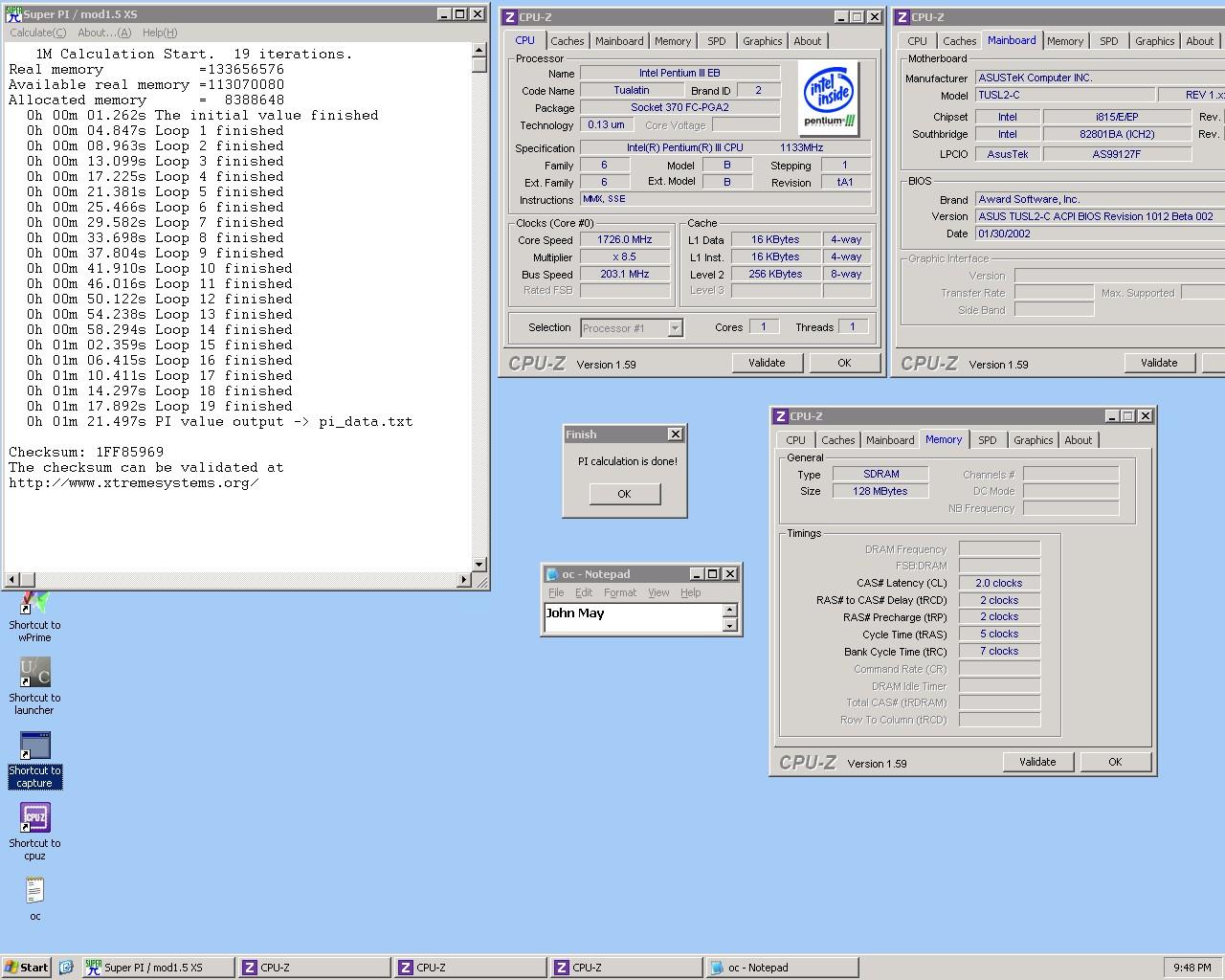Screen dimensions: 1225x980
Task: Click the Level 2 256 KBytes cache value
Action: tap(775, 274)
